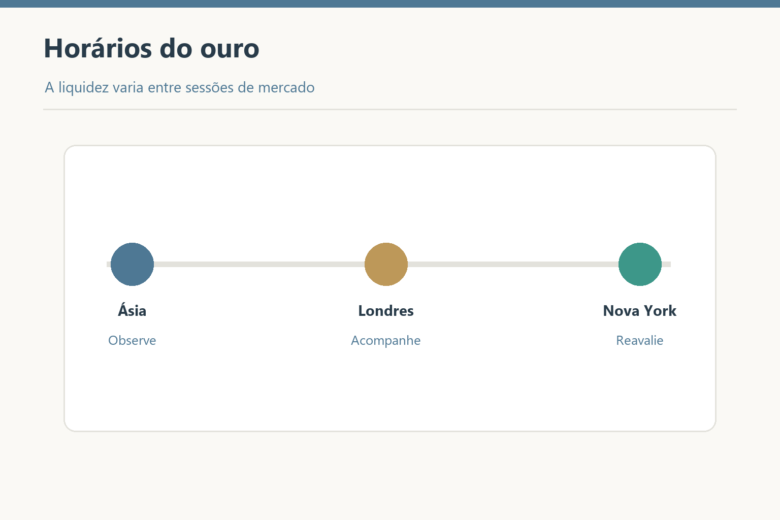Click the 'Observe' text under Ásia

(132, 340)
